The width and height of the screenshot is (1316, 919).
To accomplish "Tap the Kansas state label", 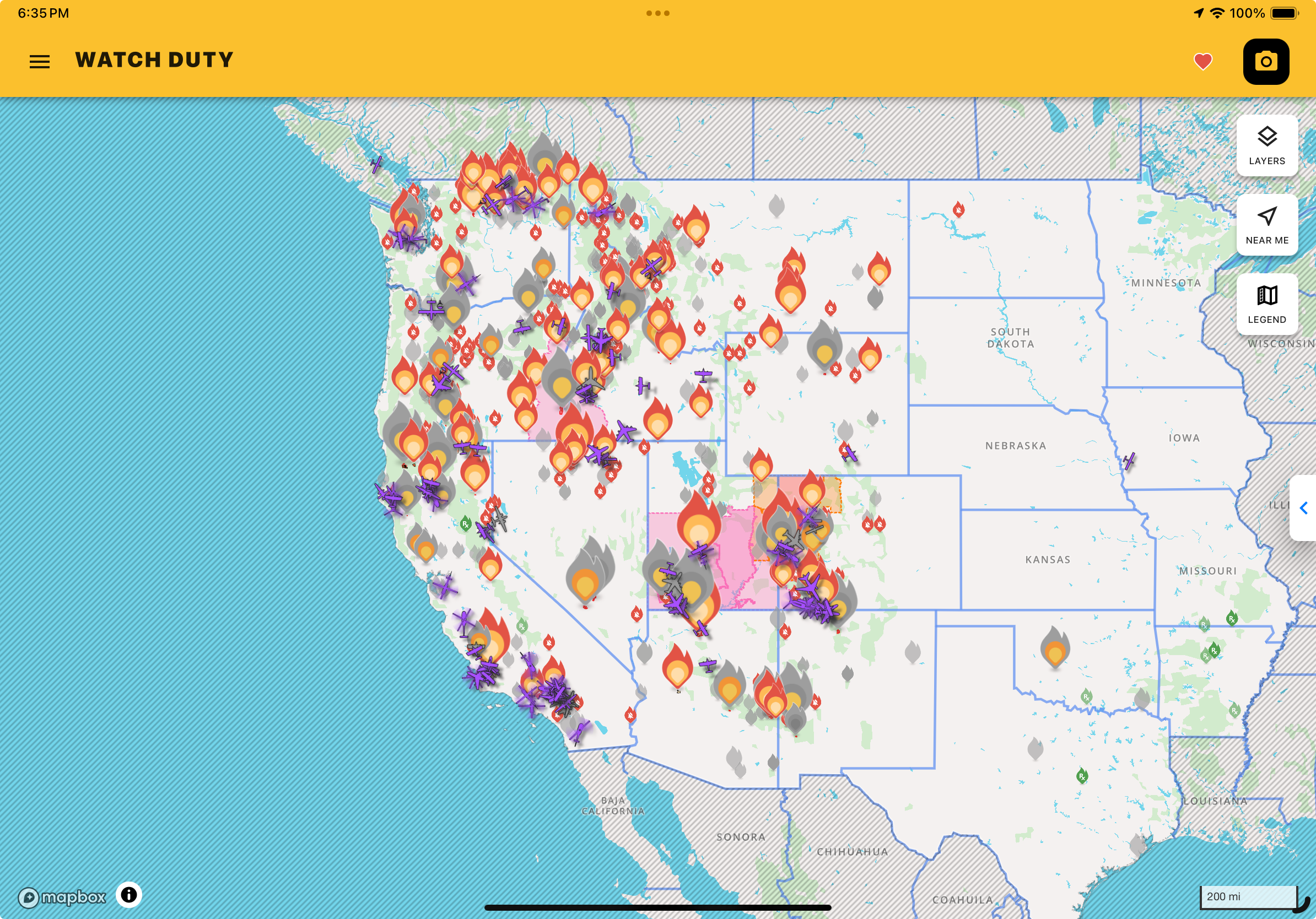I will tap(1048, 560).
